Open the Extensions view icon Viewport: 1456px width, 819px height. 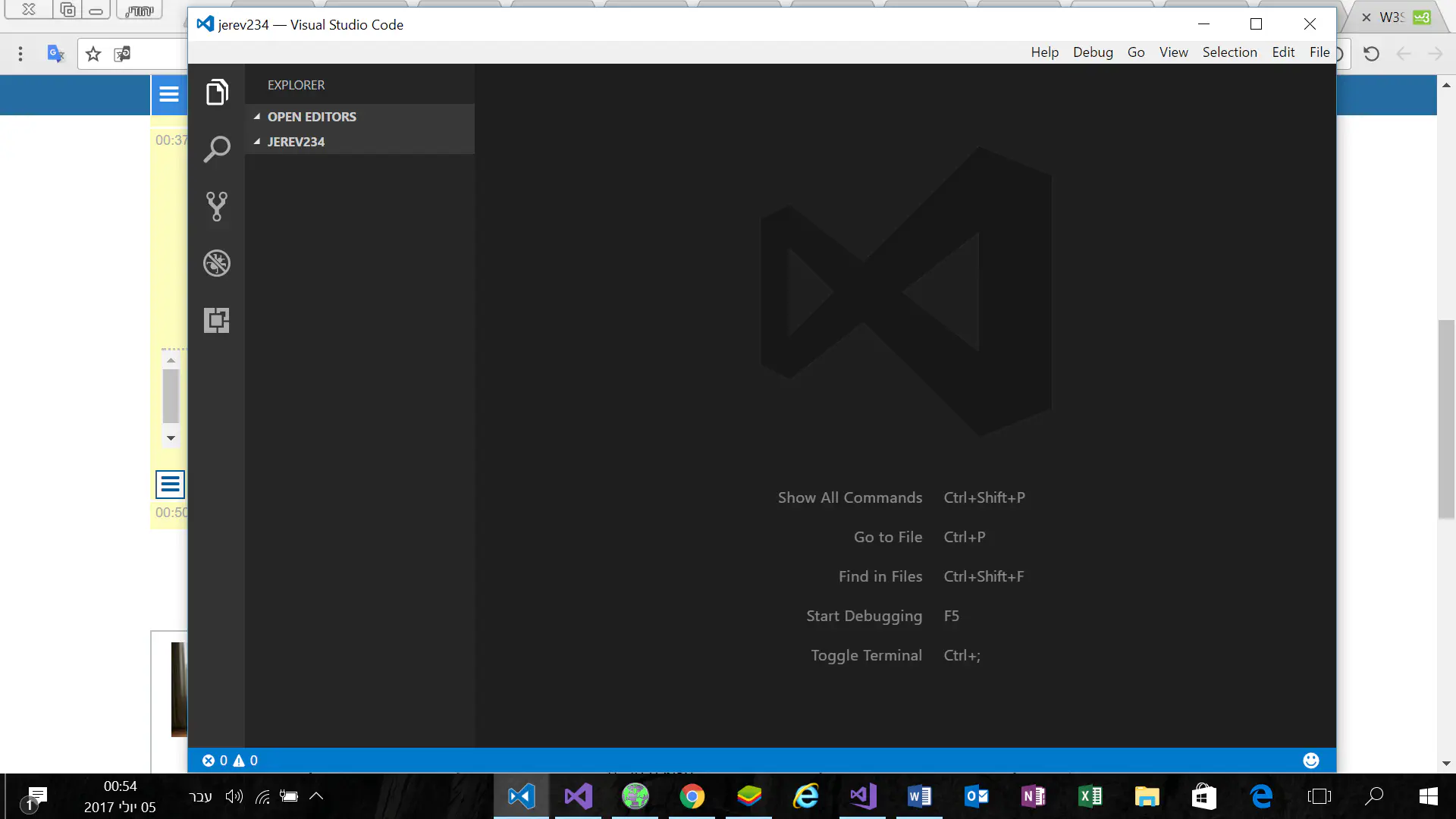[217, 320]
